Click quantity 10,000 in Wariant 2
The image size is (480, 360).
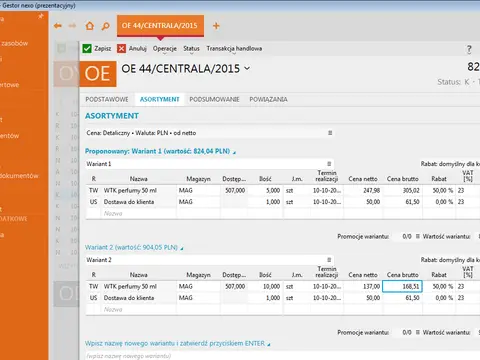(x=265, y=286)
